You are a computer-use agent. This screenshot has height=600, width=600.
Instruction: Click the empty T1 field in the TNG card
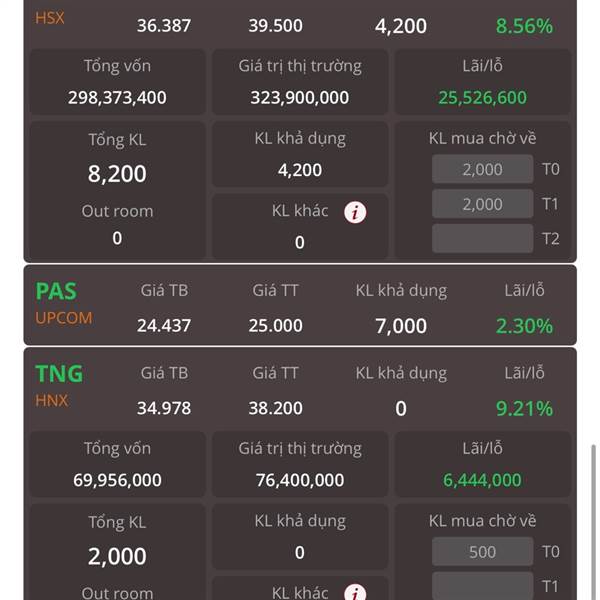pyautogui.click(x=482, y=586)
